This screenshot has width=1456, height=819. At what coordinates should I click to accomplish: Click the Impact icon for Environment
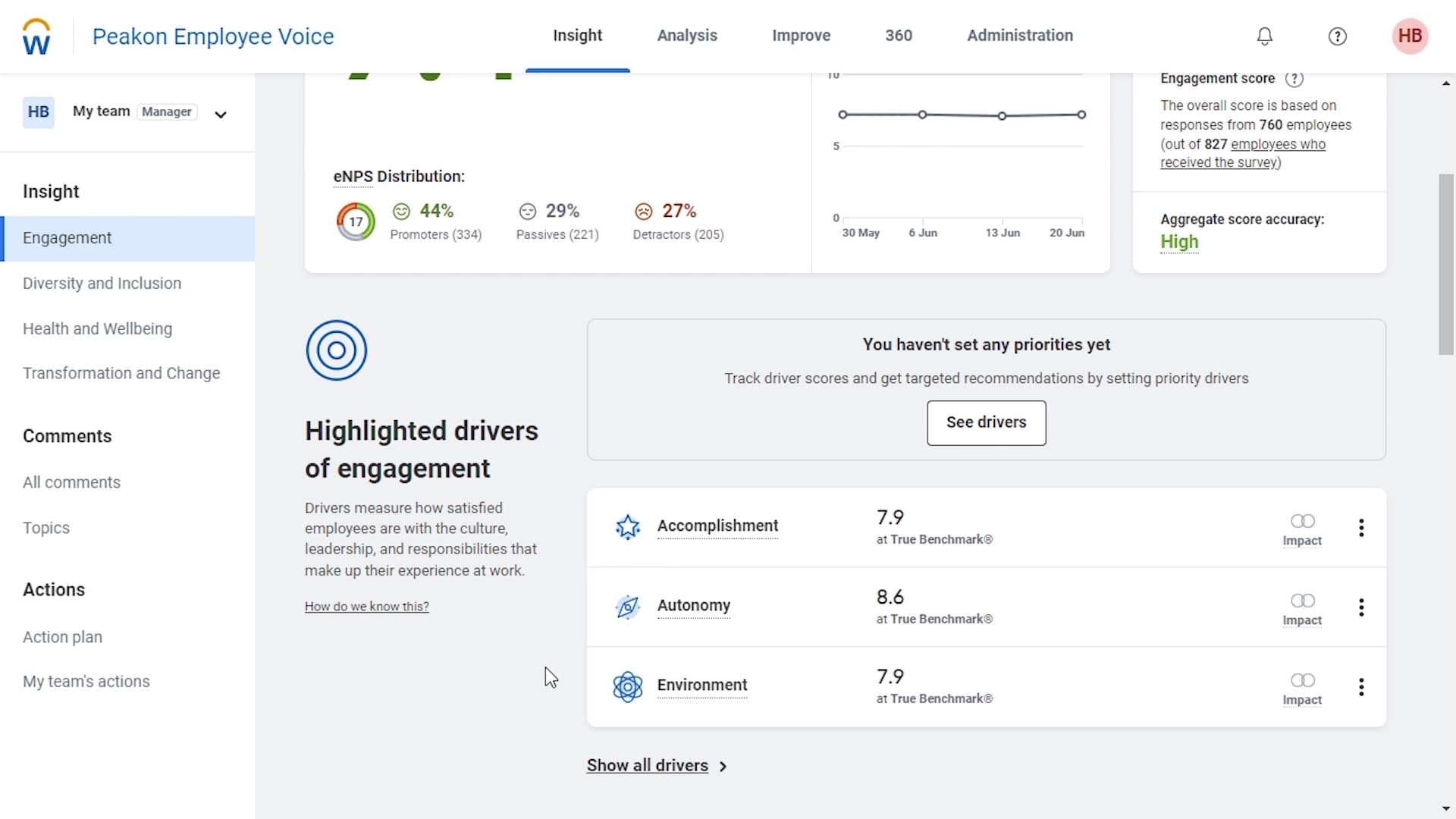tap(1302, 680)
